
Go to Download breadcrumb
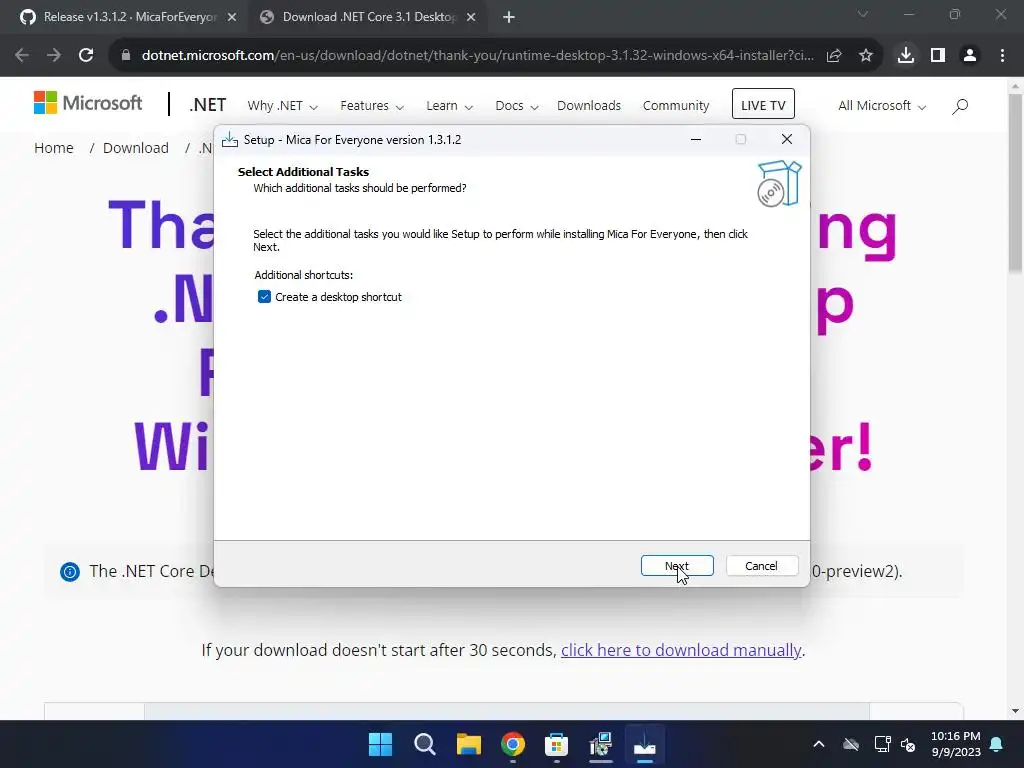pos(135,148)
